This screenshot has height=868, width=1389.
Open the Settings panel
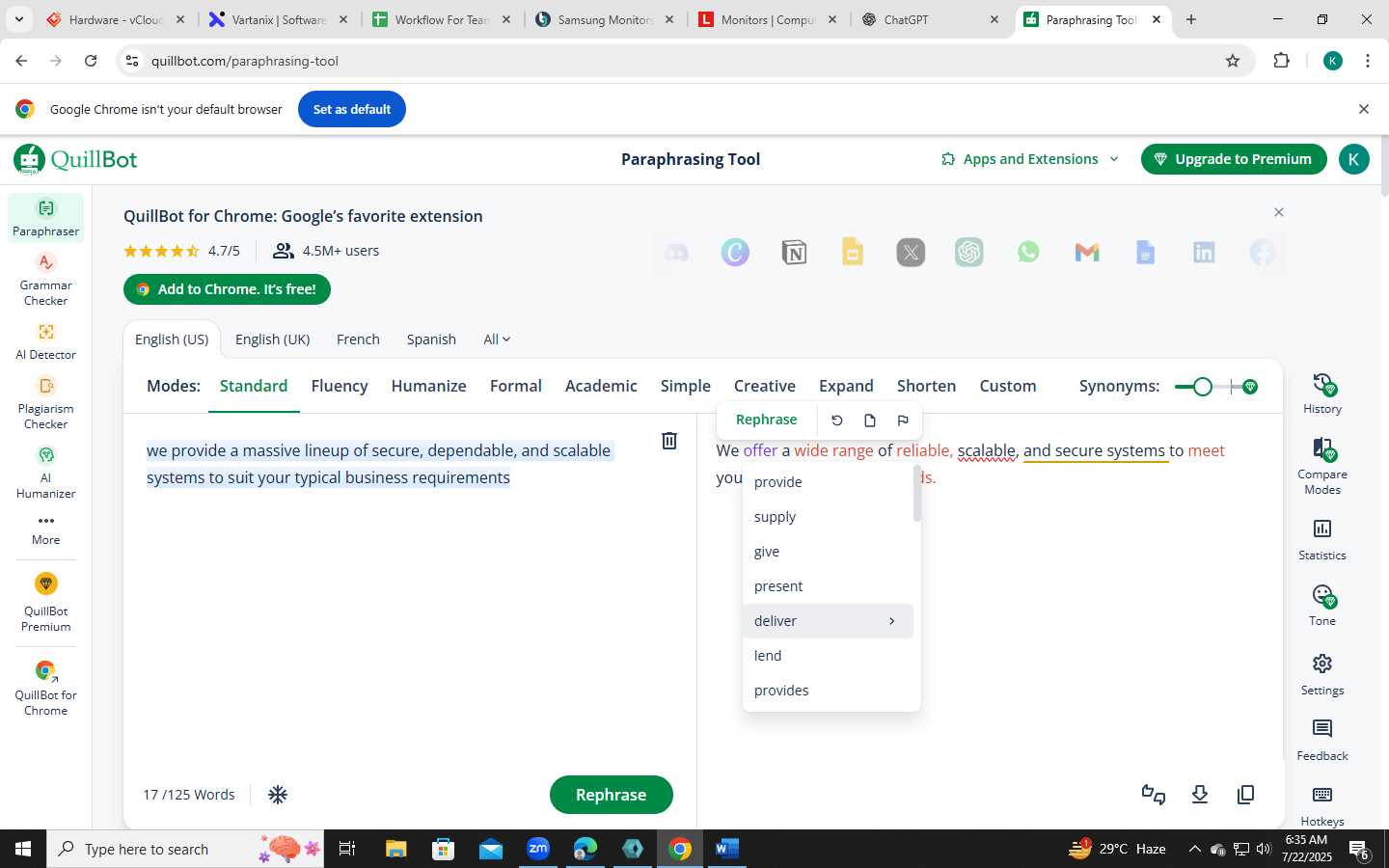pyautogui.click(x=1322, y=675)
